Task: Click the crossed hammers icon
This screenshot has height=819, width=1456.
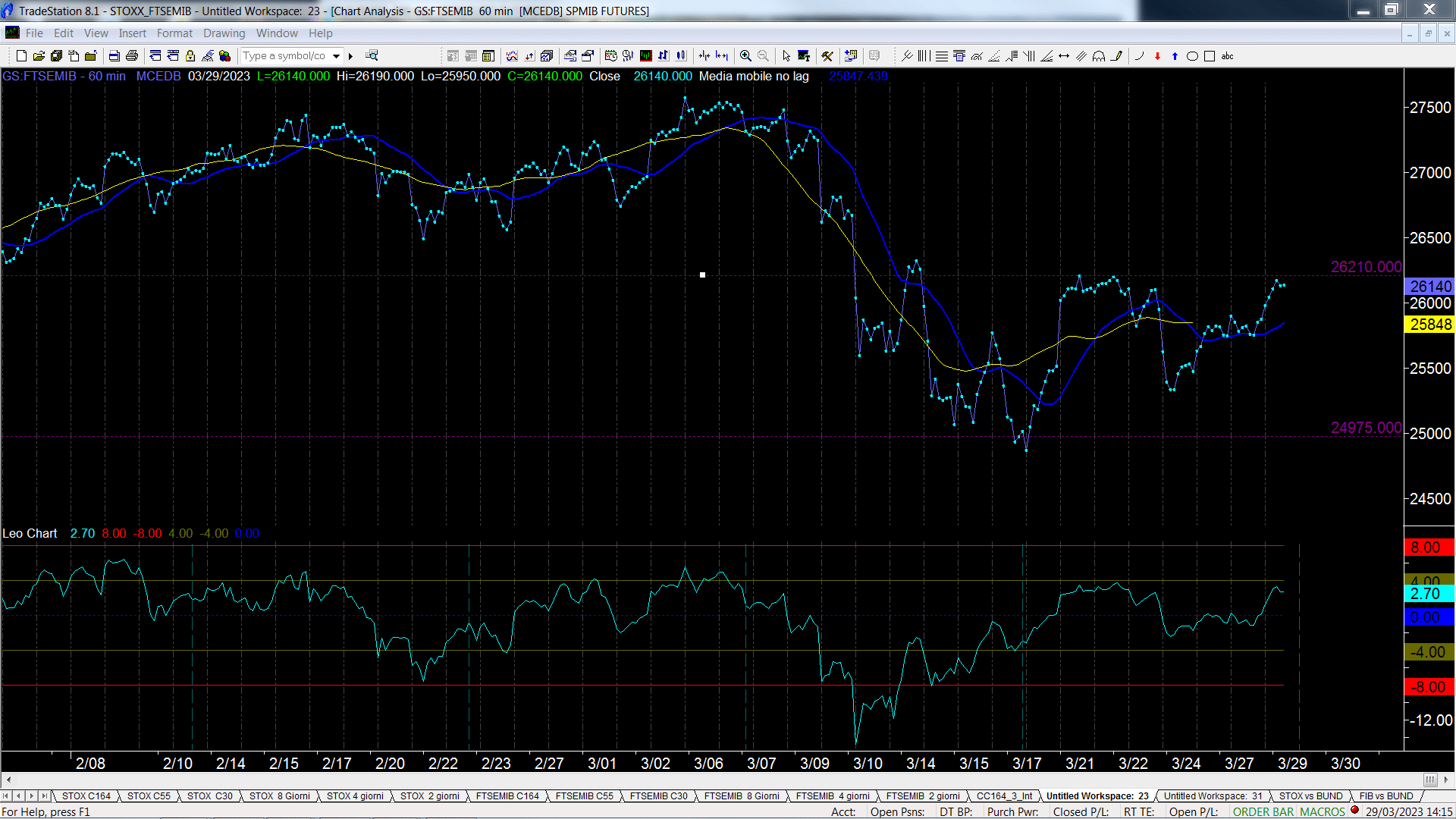Action: click(x=827, y=56)
